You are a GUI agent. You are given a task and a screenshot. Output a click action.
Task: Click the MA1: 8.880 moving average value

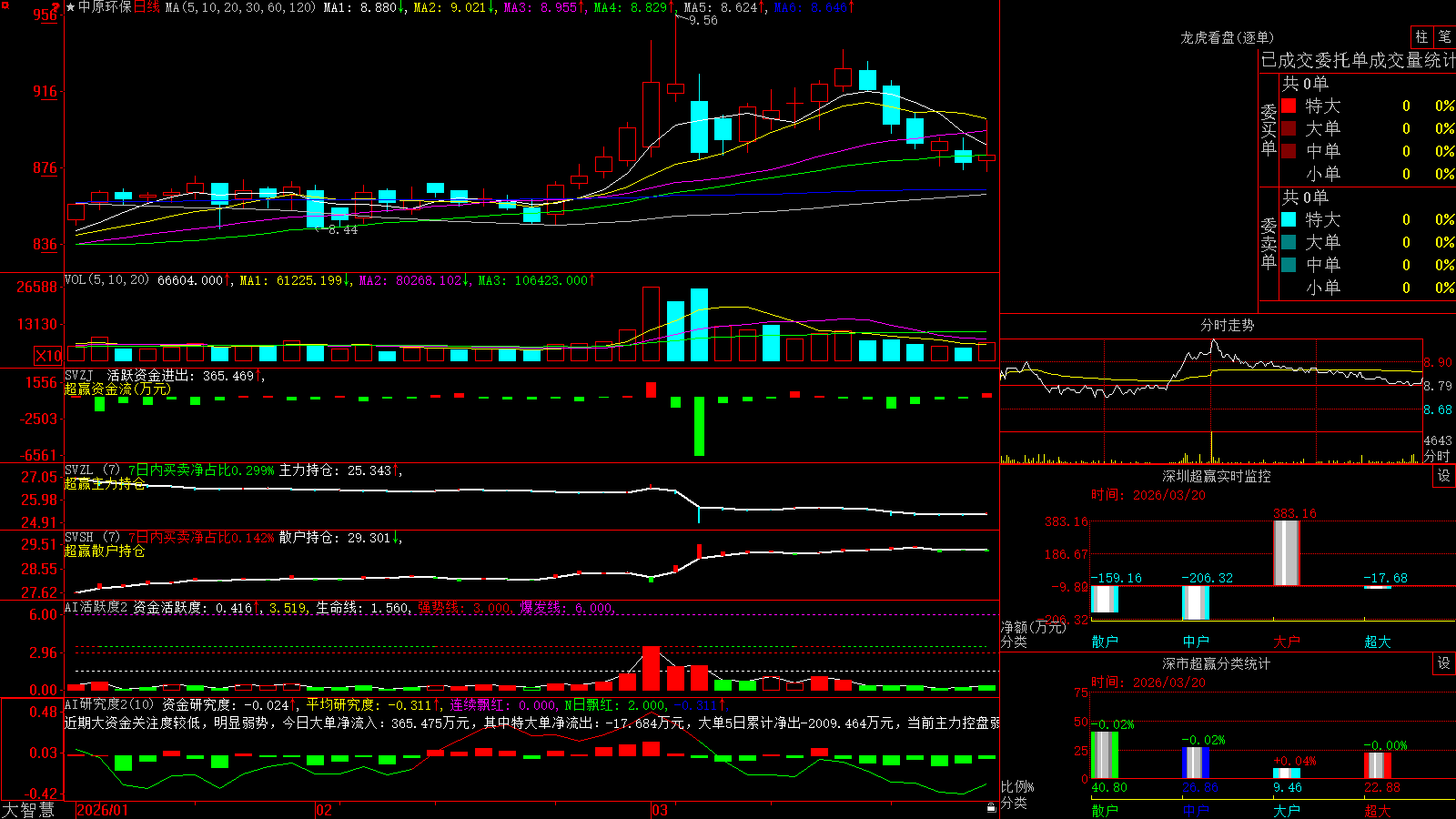363,7
